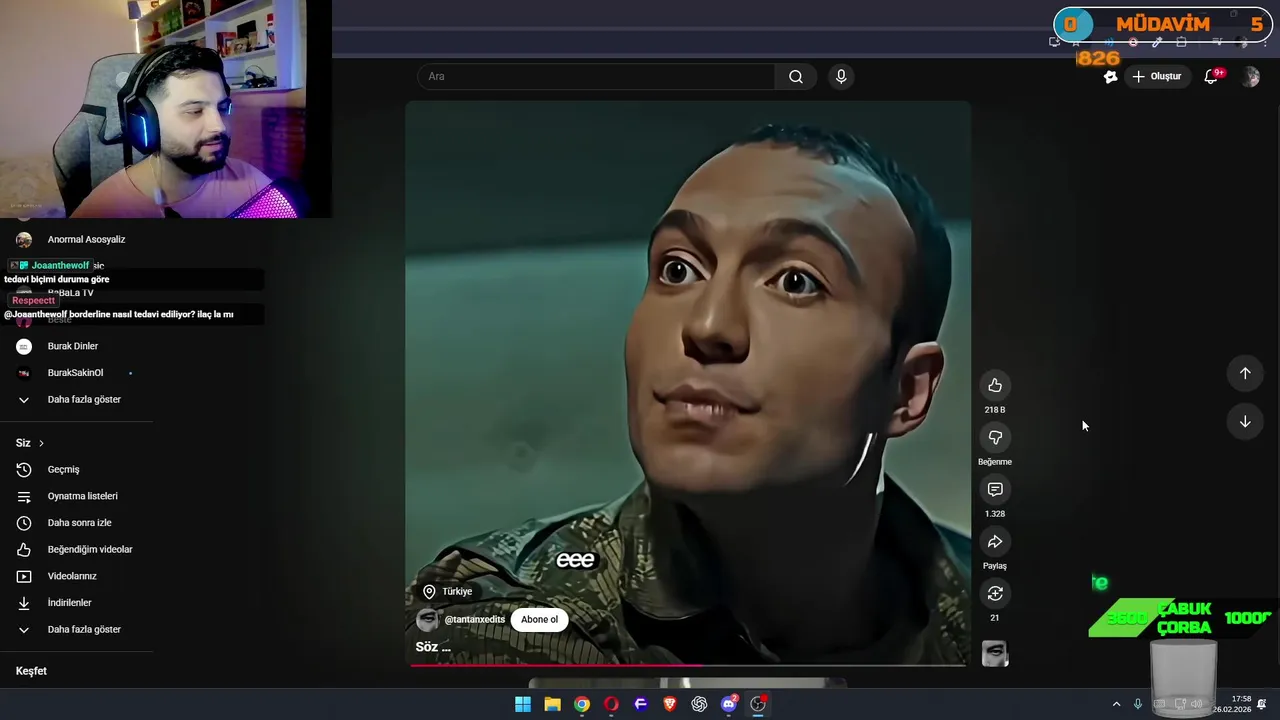Switch to OBS Studio on taskbar
Image resolution: width=1280 pixels, height=720 pixels.
click(x=758, y=704)
